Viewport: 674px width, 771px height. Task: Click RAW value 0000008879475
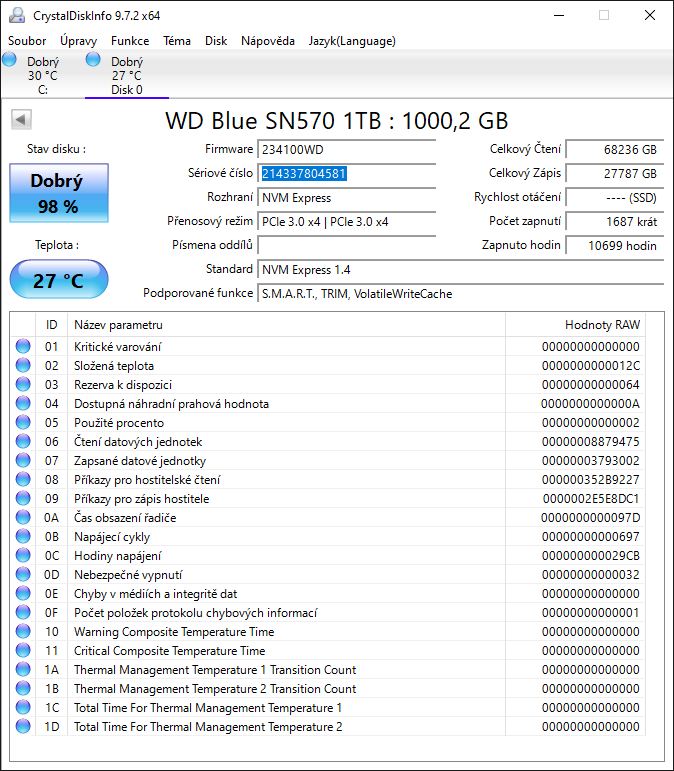[590, 442]
